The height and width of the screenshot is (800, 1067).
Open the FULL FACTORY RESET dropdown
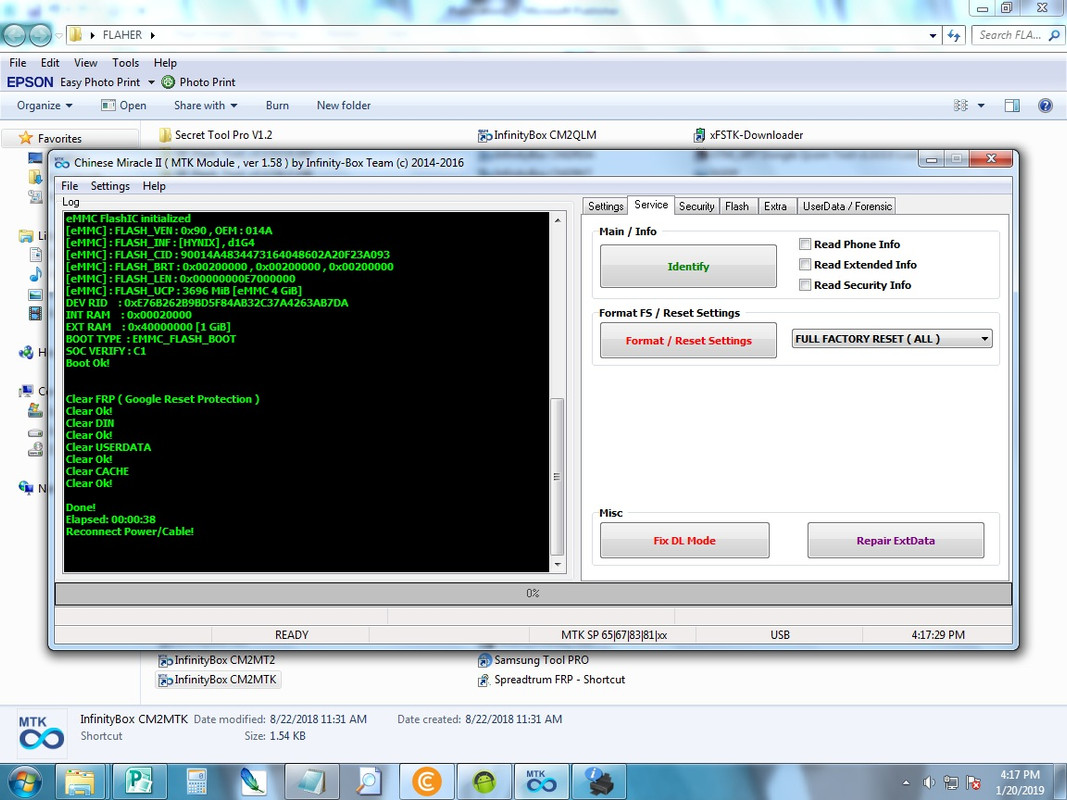pyautogui.click(x=891, y=339)
